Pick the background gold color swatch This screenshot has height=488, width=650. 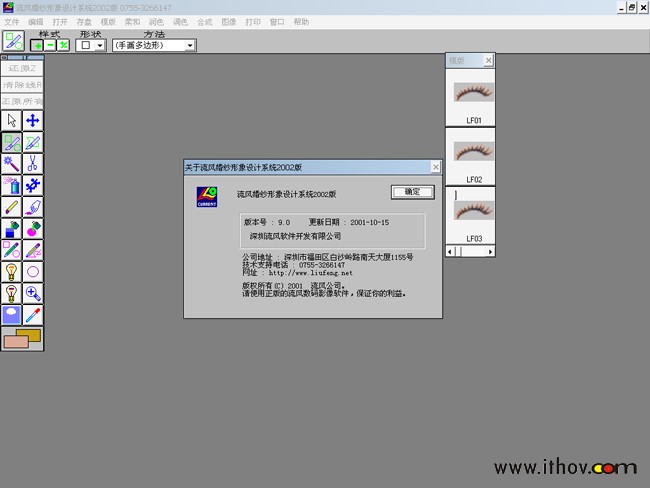[x=33, y=334]
